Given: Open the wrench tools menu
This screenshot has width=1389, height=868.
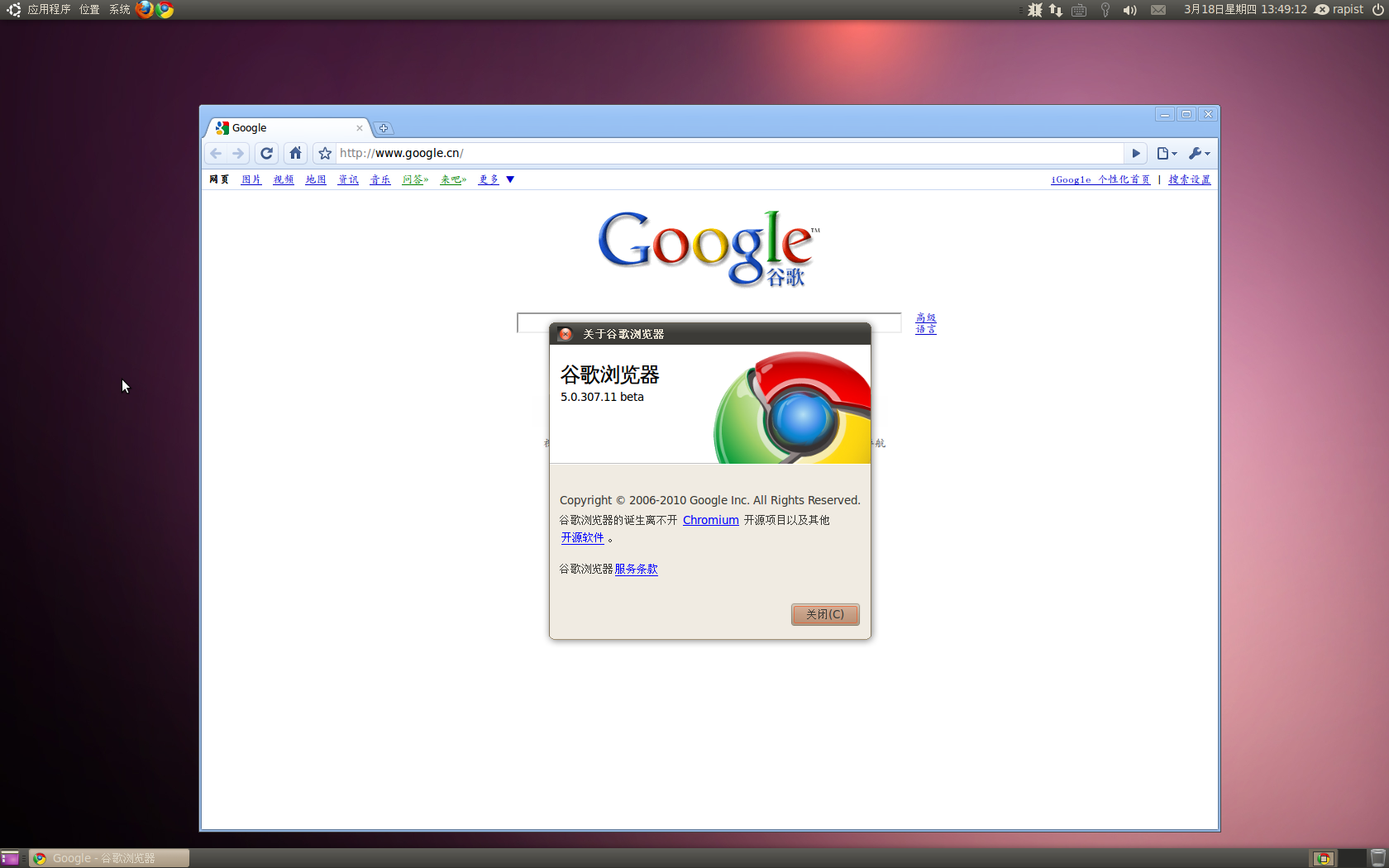Looking at the screenshot, I should point(1199,153).
